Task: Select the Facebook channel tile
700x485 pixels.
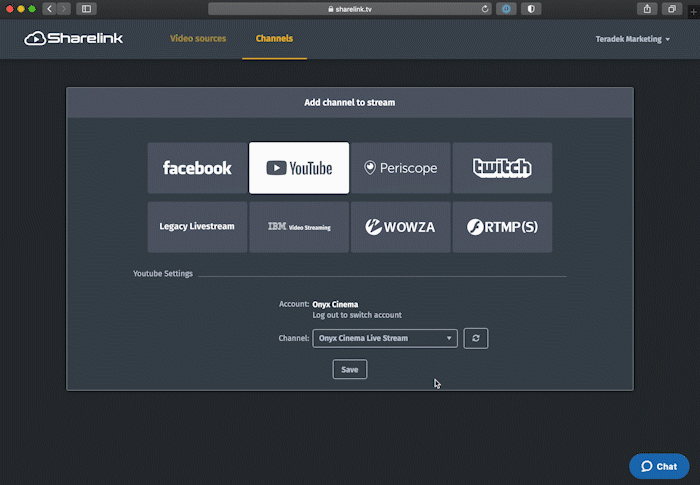Action: point(197,168)
